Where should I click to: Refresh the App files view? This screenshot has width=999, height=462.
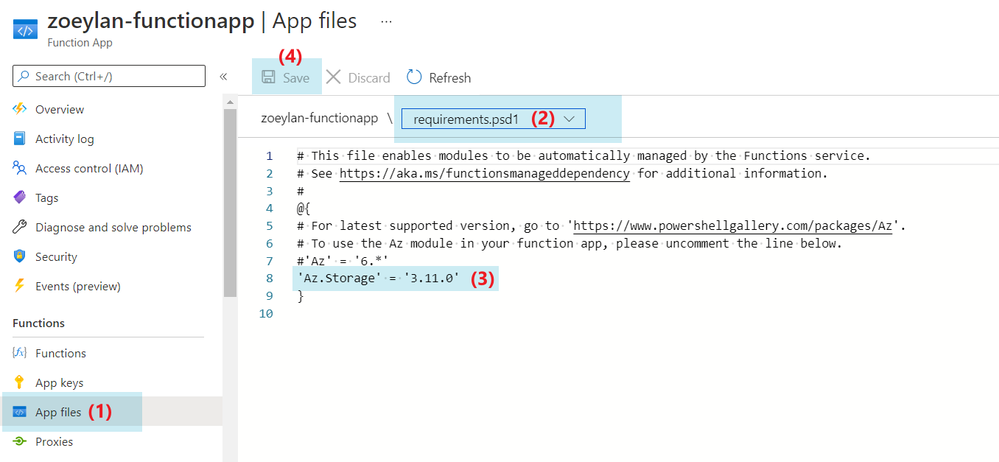[439, 78]
